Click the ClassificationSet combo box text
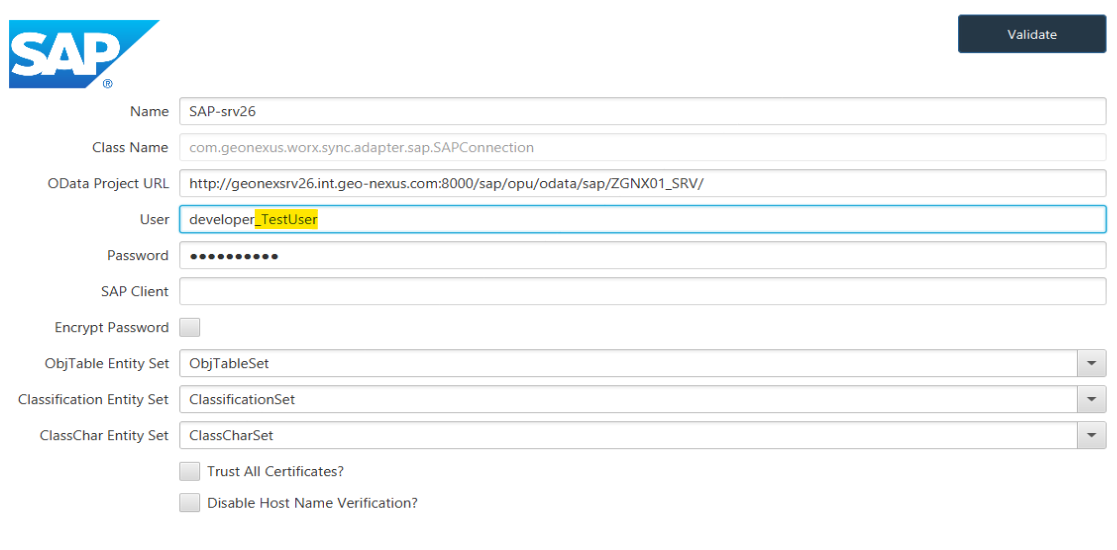The width and height of the screenshot is (1117, 550). click(242, 400)
